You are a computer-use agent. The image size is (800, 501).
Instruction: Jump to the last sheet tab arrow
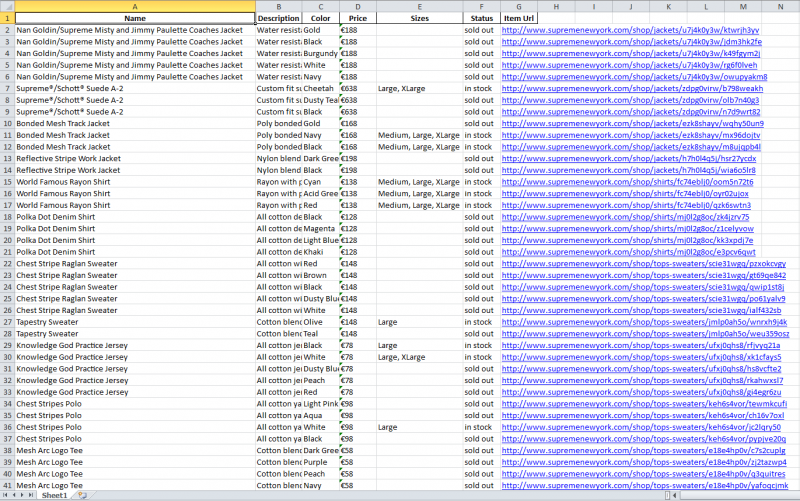click(x=31, y=495)
